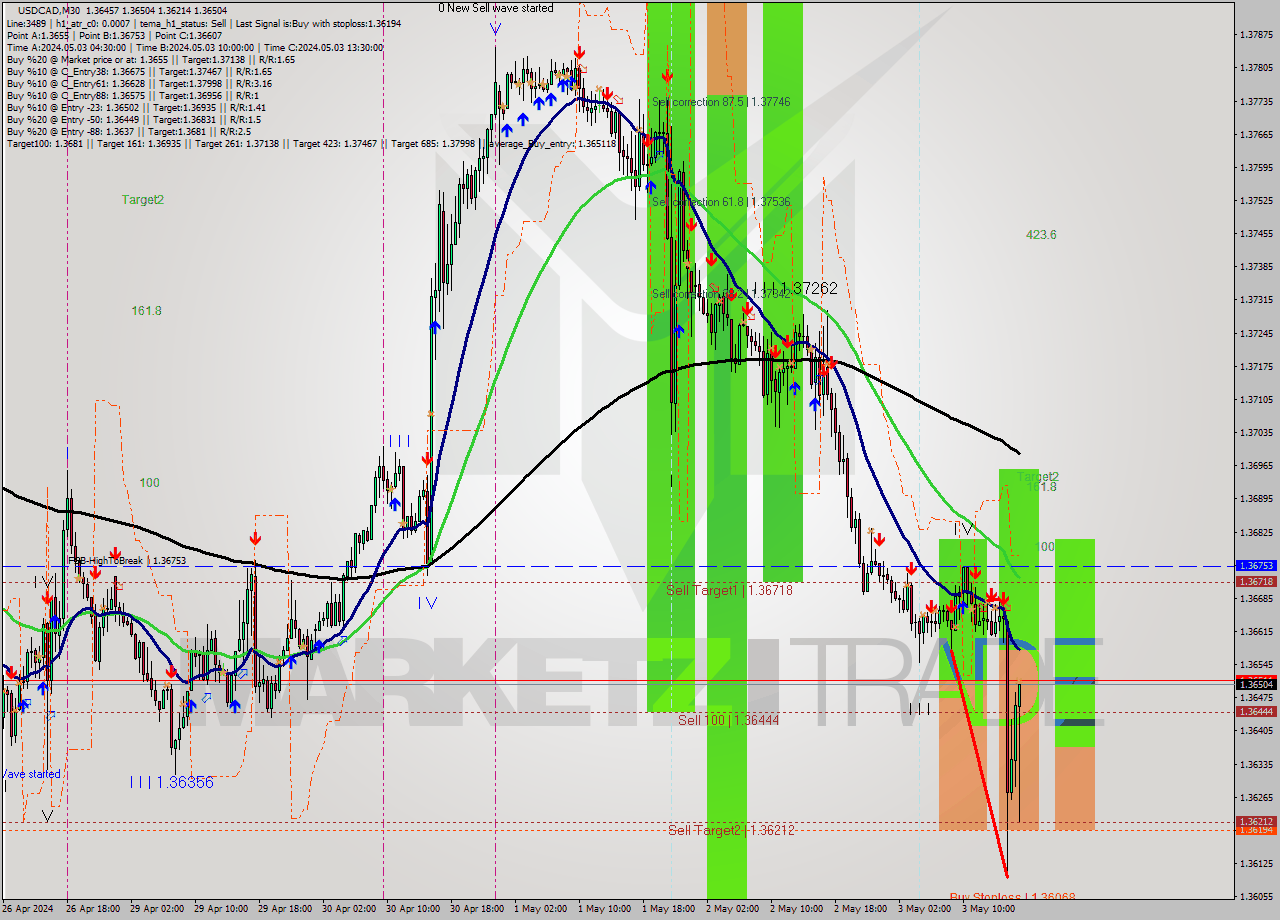Click the 1.37875 price scale value
Viewport: 1280px width, 920px height.
(x=1255, y=35)
